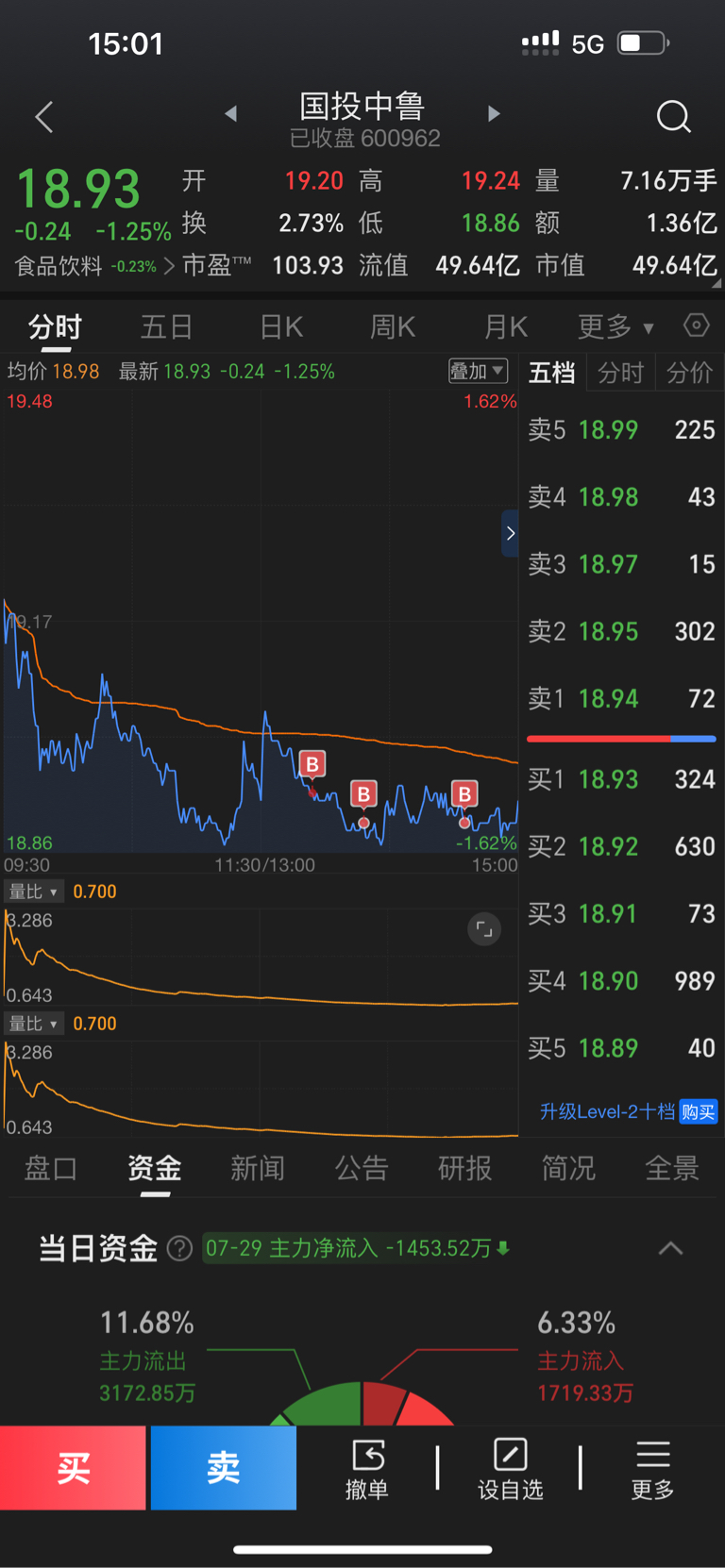
Task: Select 买4 price 18.90 row
Action: [622, 981]
